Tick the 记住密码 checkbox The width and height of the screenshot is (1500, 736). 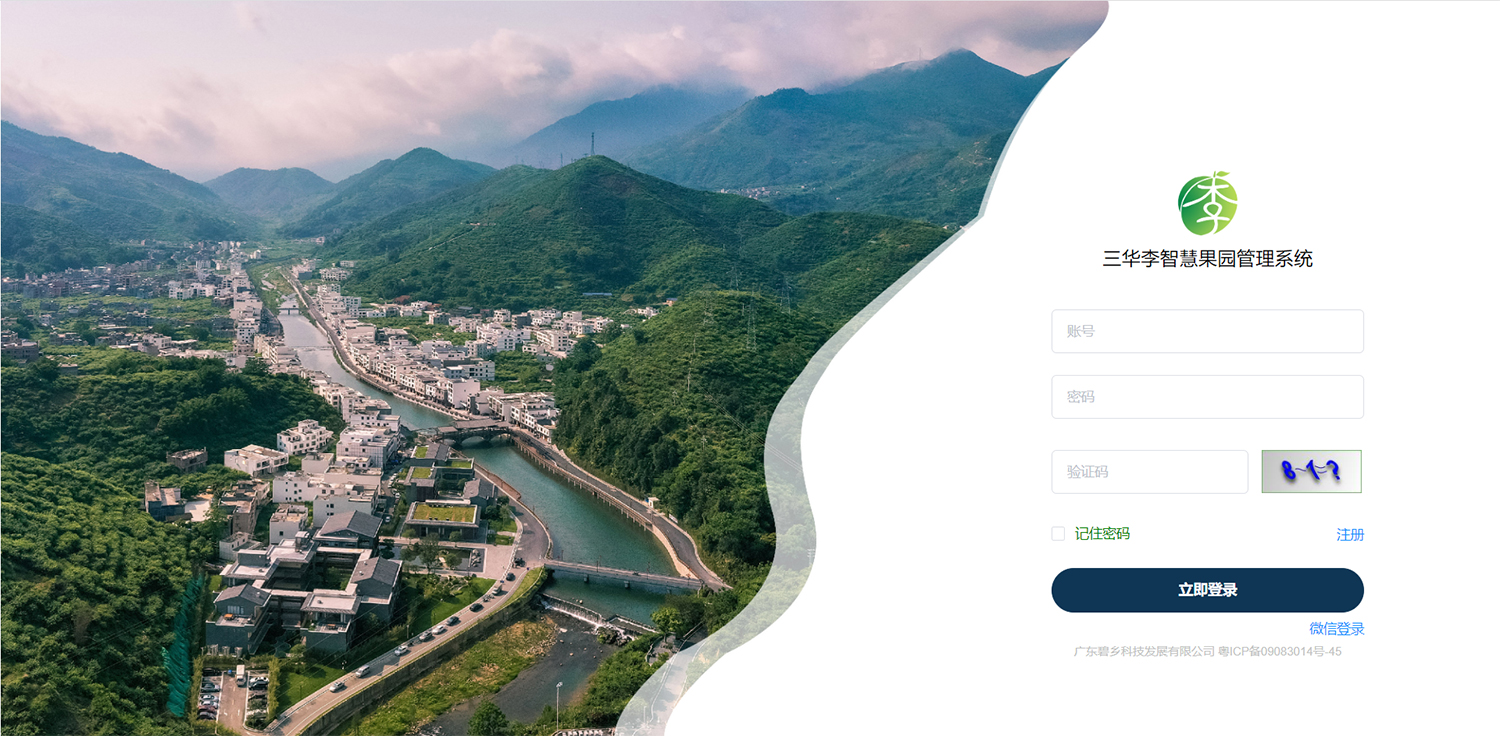click(1058, 534)
